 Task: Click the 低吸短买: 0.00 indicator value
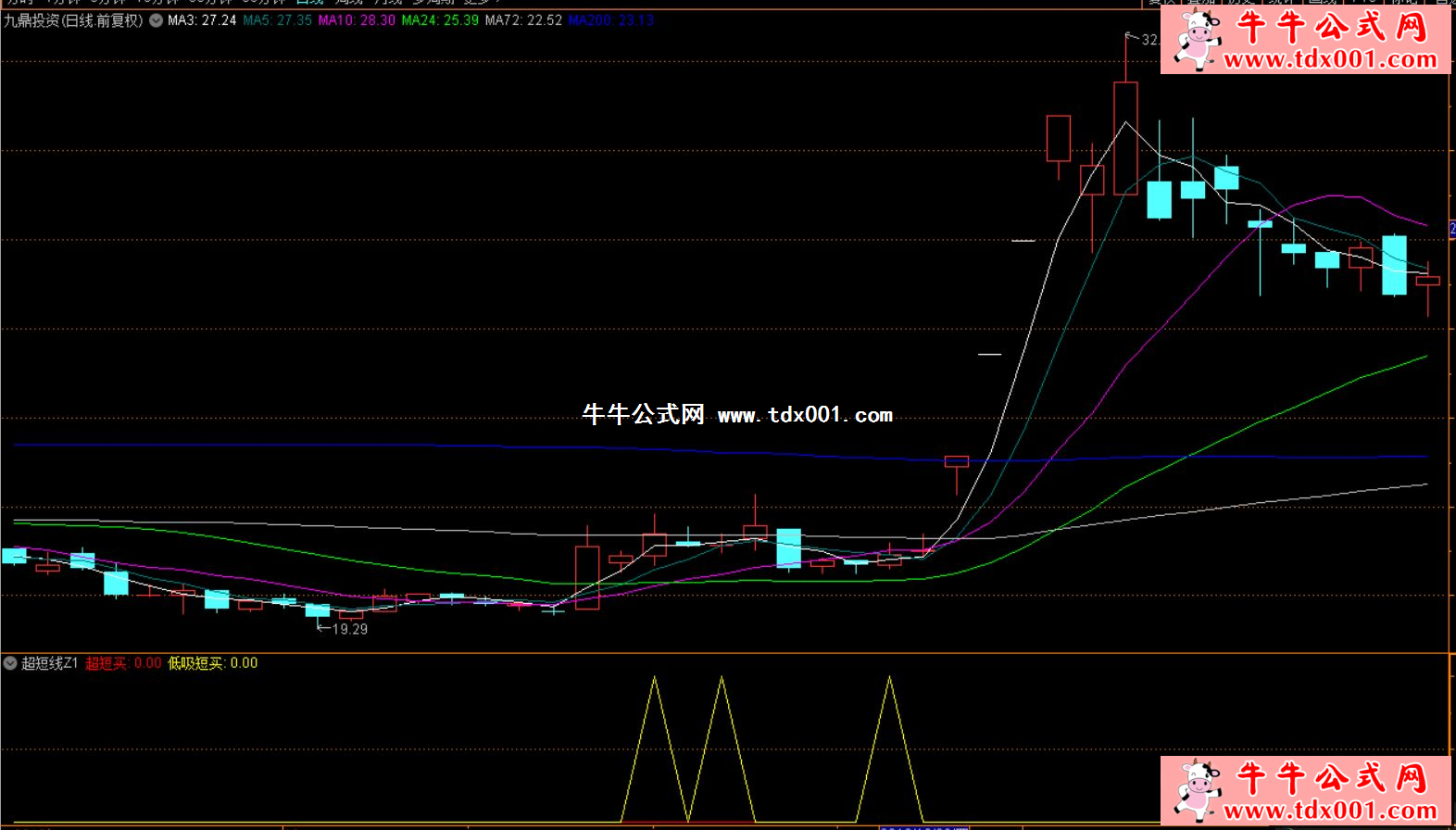click(x=213, y=663)
